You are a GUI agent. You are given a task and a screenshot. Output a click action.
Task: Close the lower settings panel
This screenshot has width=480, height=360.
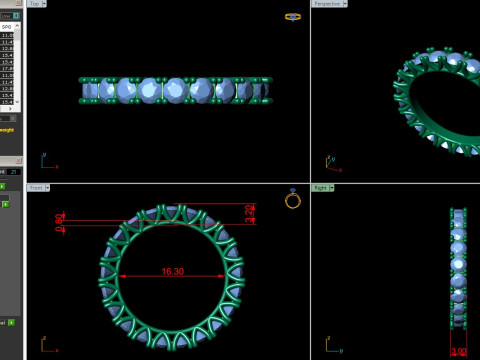click(x=19, y=161)
